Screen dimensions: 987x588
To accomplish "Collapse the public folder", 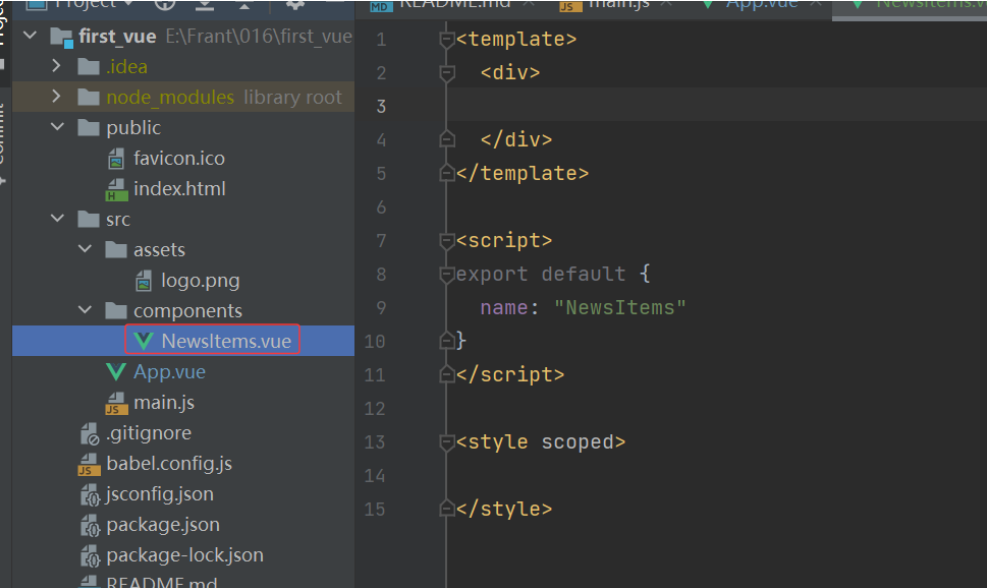I will [57, 127].
